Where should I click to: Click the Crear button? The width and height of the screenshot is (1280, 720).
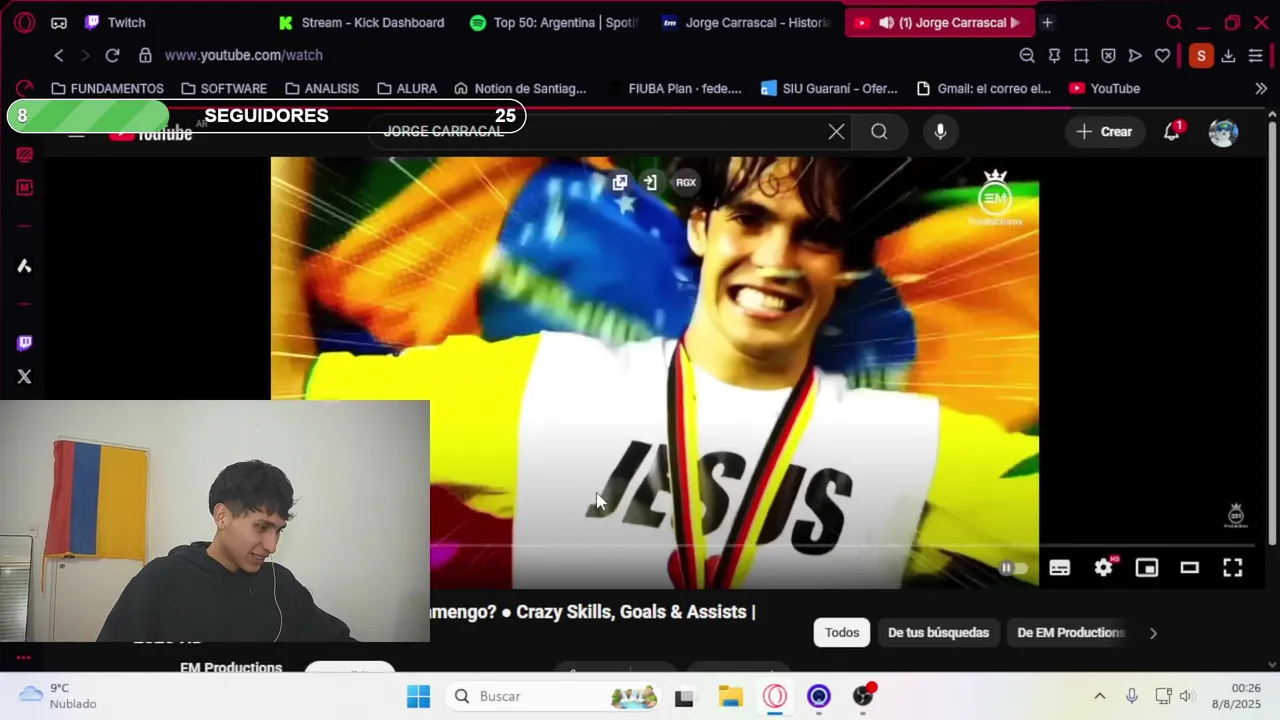1104,132
